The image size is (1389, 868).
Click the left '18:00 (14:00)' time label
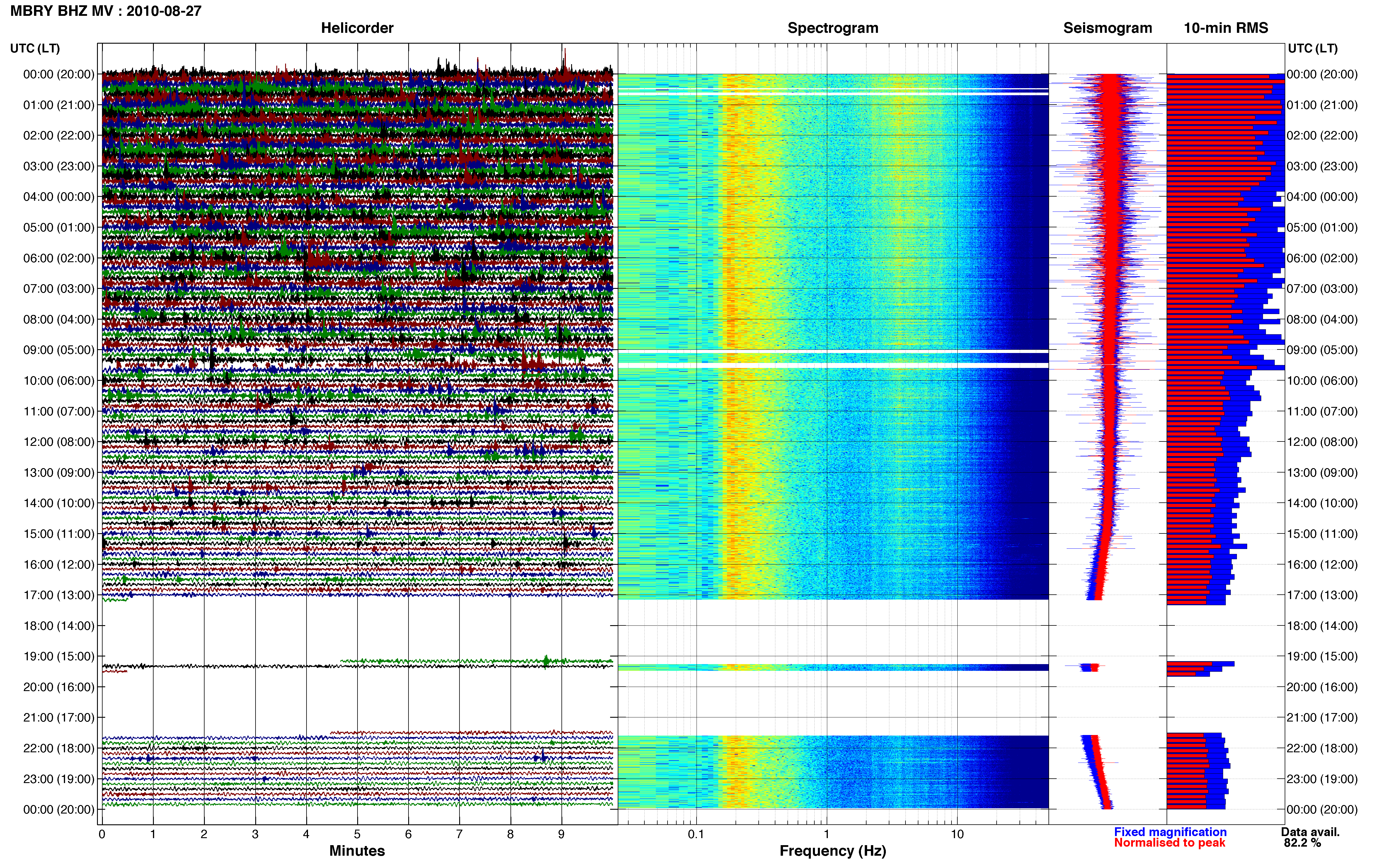point(59,626)
